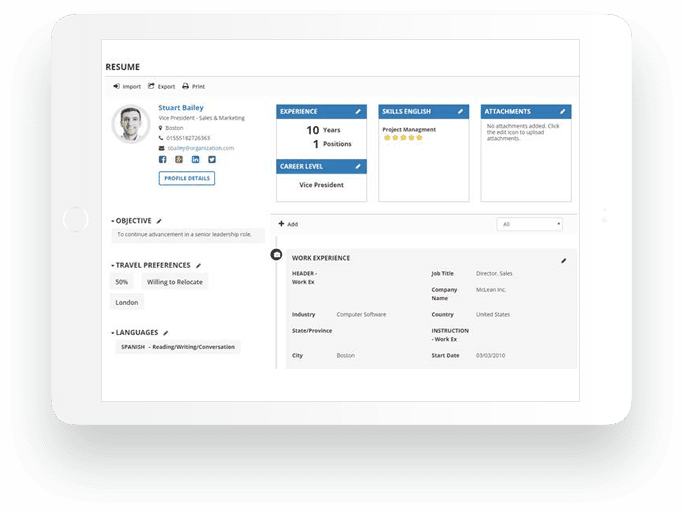The height and width of the screenshot is (513, 683).
Task: Click the Boston location under the name
Action: pyautogui.click(x=174, y=128)
